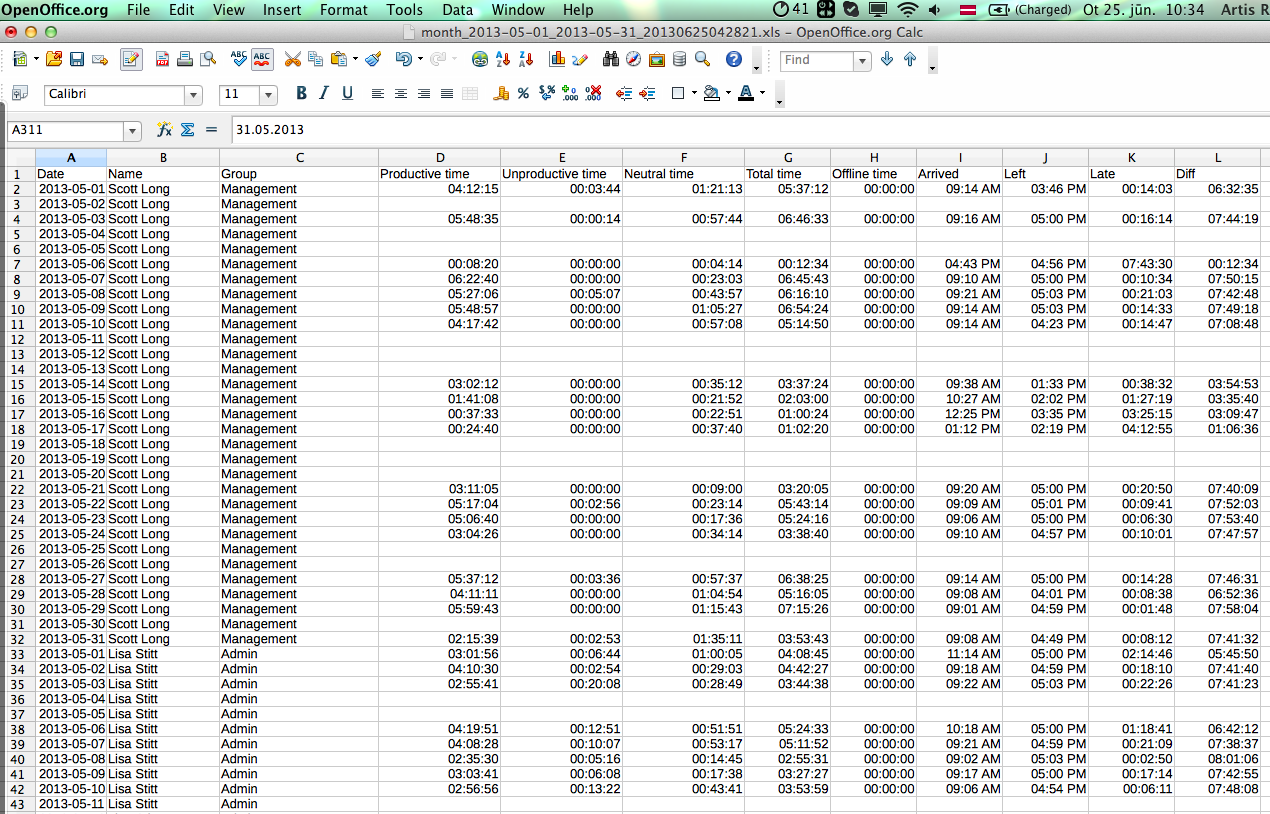The width and height of the screenshot is (1270, 814).
Task: Apply the font color
Action: pos(746,94)
